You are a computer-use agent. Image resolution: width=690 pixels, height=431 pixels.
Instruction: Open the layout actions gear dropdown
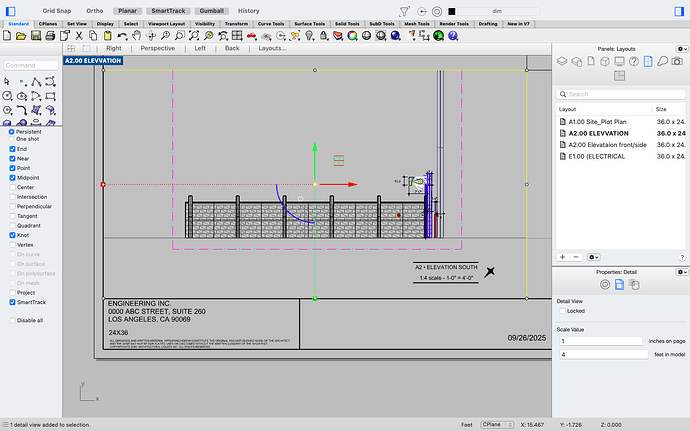click(594, 257)
